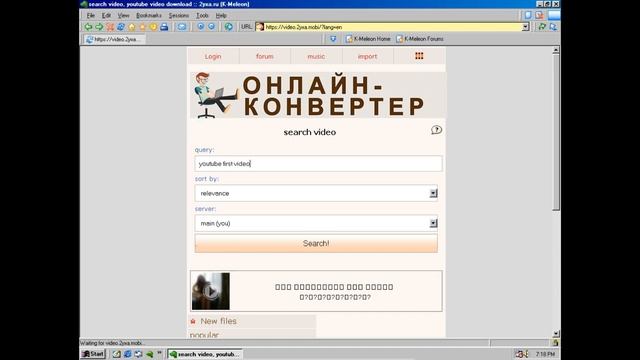Open the Mail envelope toolbar icon

point(182,27)
